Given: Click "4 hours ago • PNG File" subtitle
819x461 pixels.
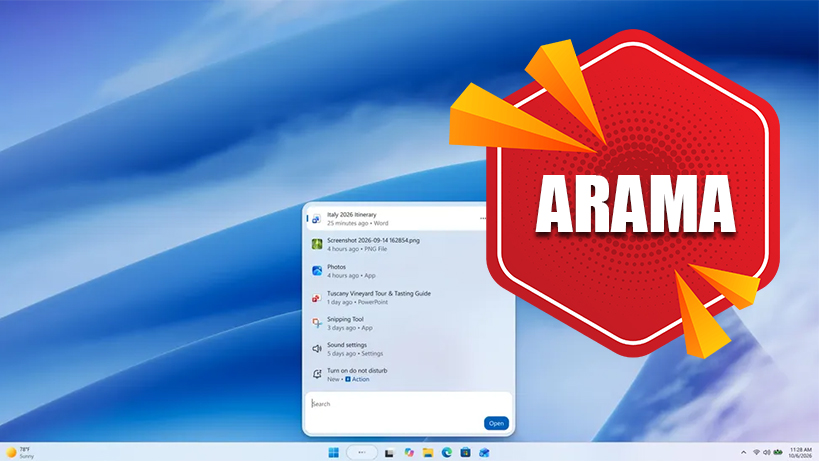Looking at the screenshot, I should pos(357,249).
